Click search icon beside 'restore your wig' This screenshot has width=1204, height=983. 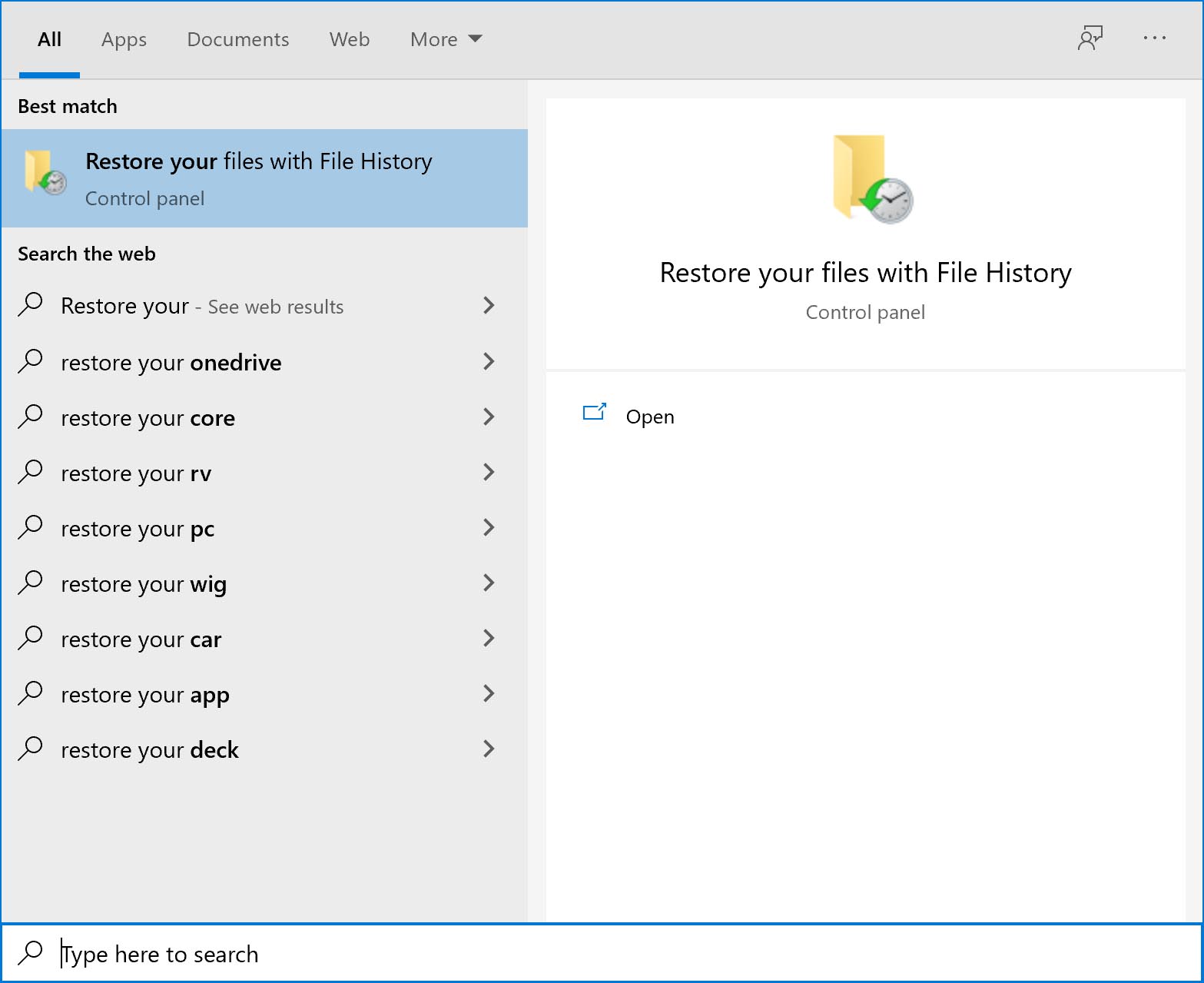30,582
